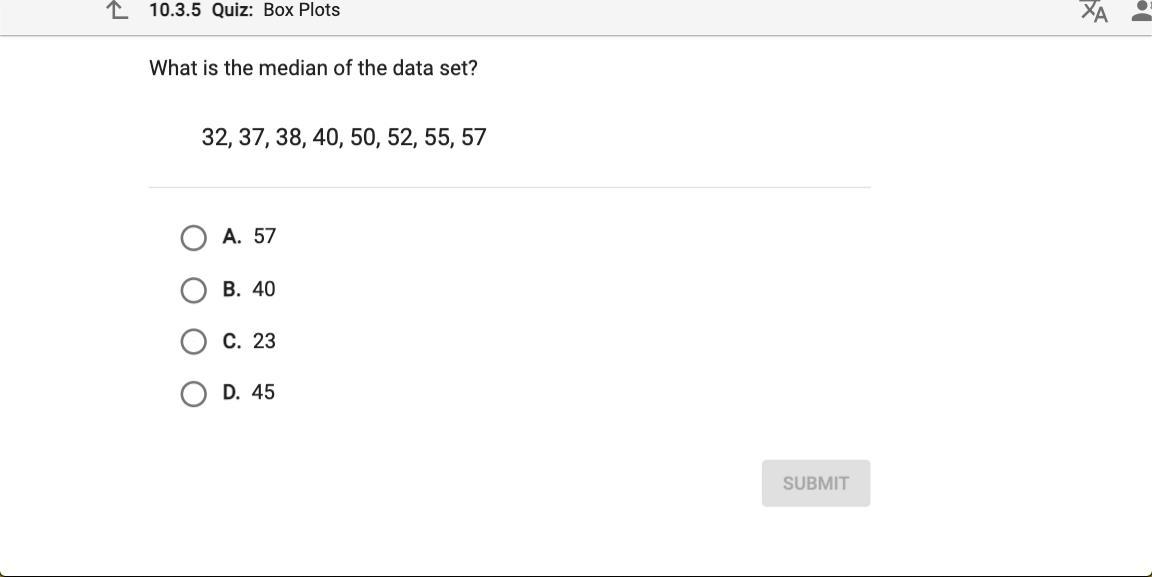This screenshot has height=577, width=1152.
Task: Click the bold letter label D.
Action: click(x=231, y=393)
